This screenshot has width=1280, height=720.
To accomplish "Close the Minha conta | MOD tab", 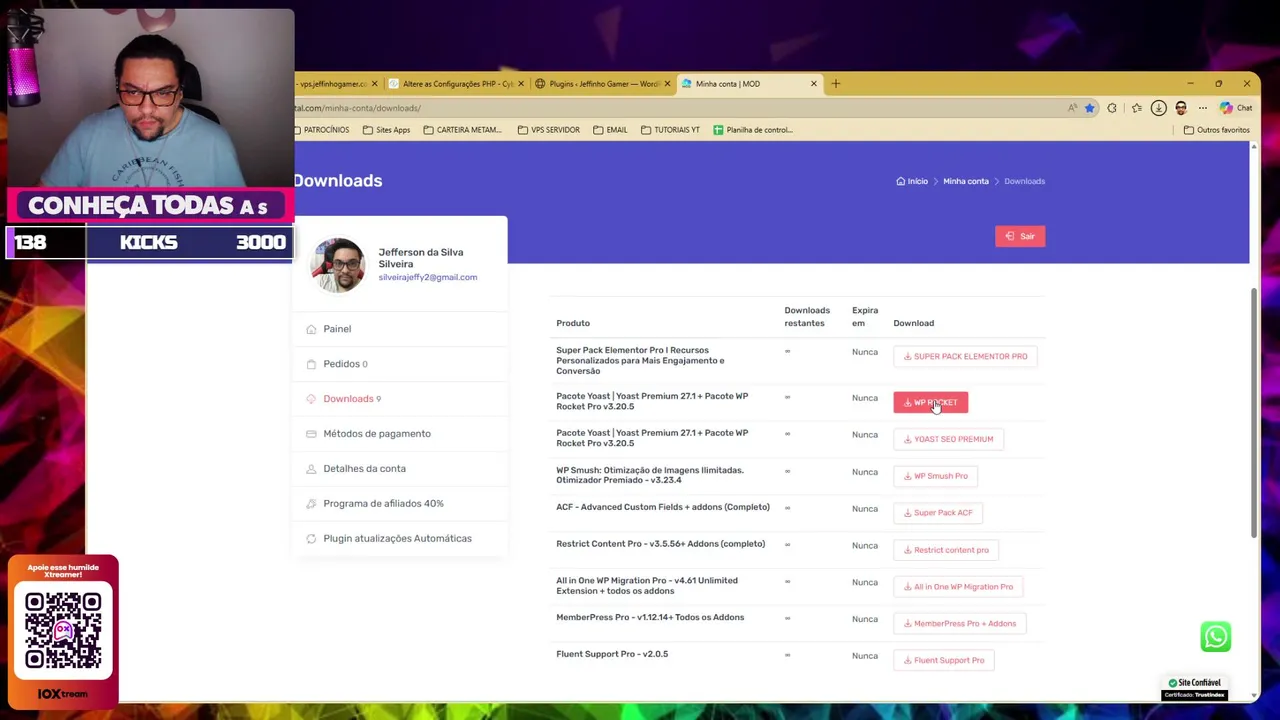I will [813, 84].
